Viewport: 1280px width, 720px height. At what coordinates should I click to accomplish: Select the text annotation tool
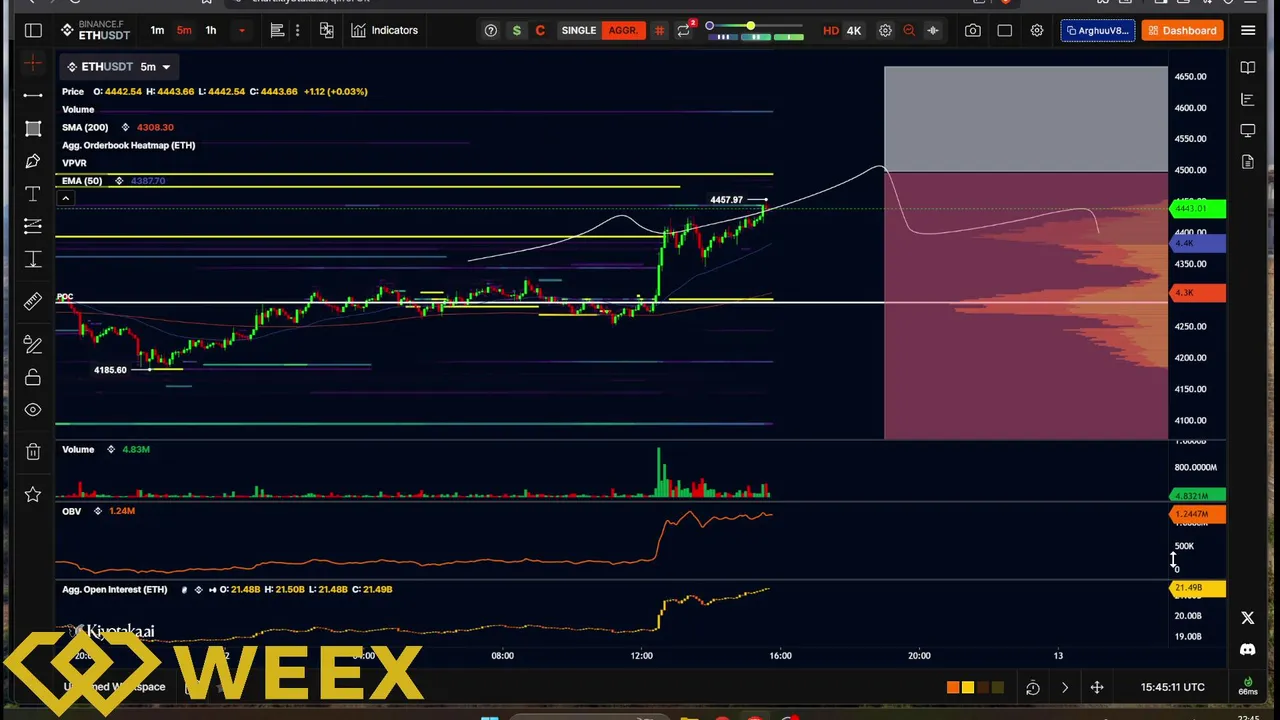tap(33, 193)
